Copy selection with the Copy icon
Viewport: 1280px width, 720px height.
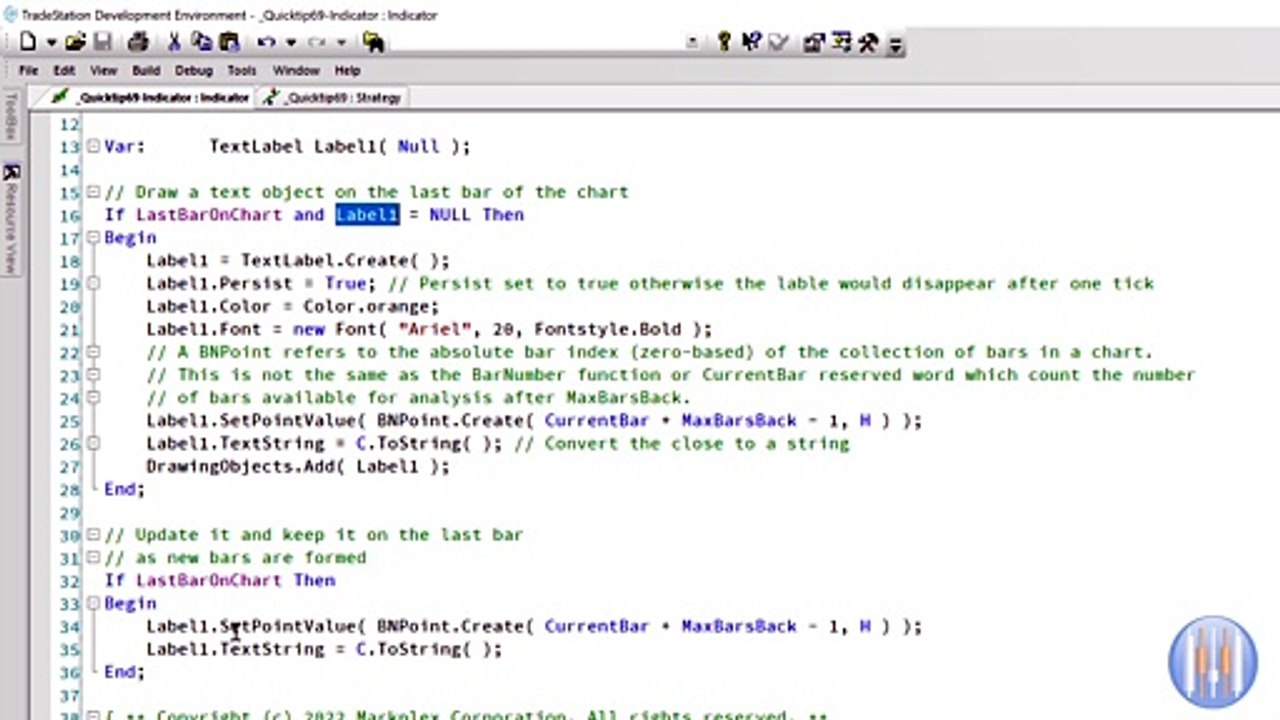tap(201, 42)
